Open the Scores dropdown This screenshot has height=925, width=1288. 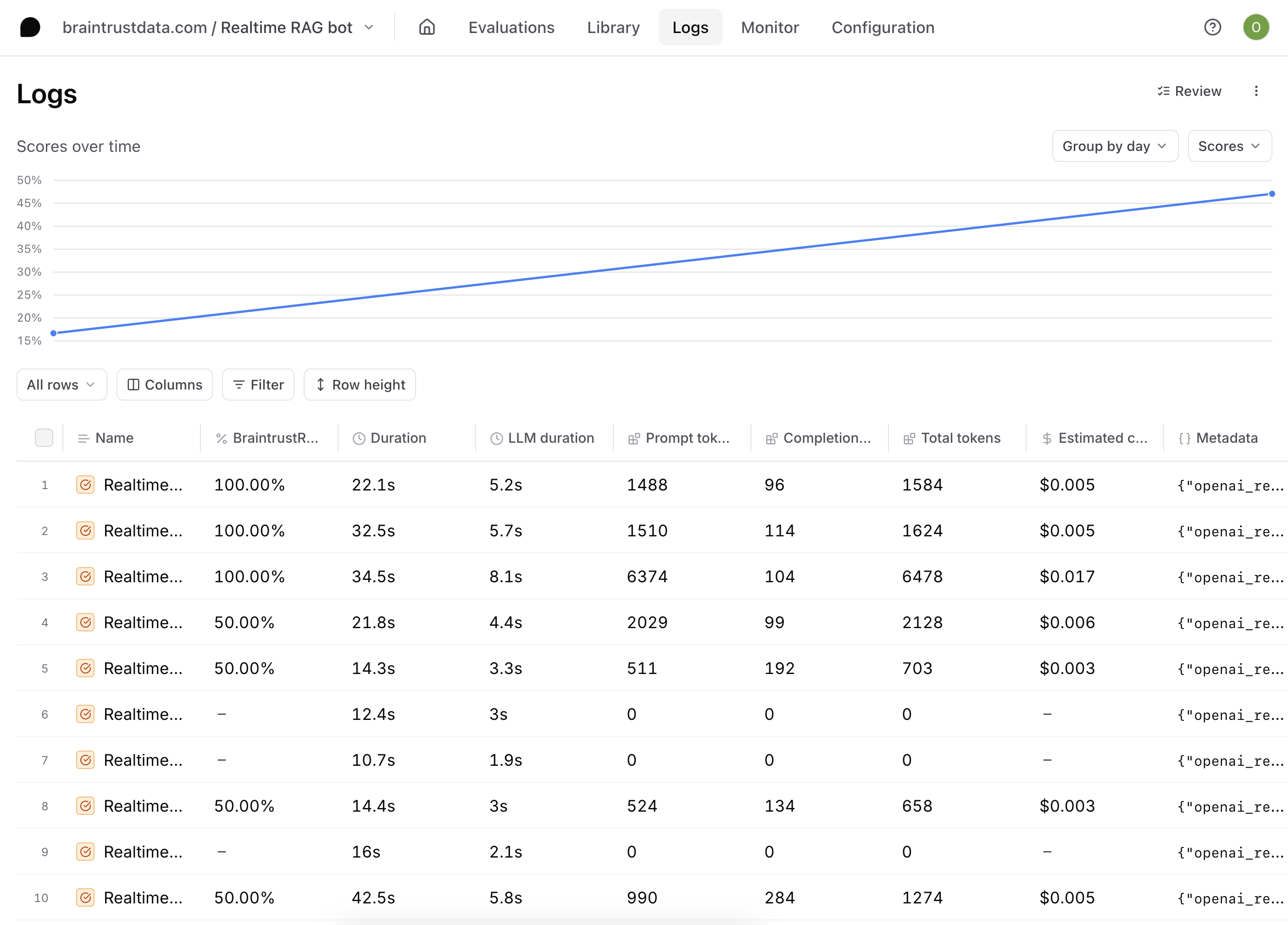coord(1229,146)
